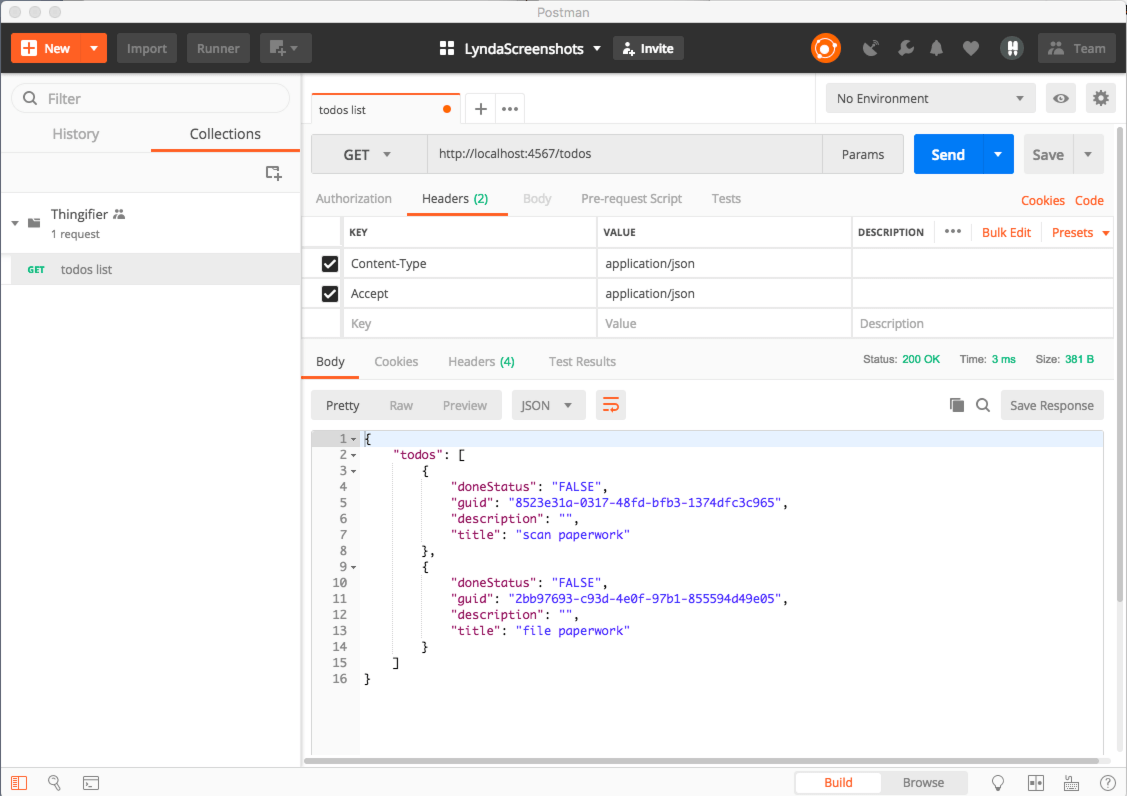Send the request
The image size is (1127, 796).
click(x=947, y=154)
